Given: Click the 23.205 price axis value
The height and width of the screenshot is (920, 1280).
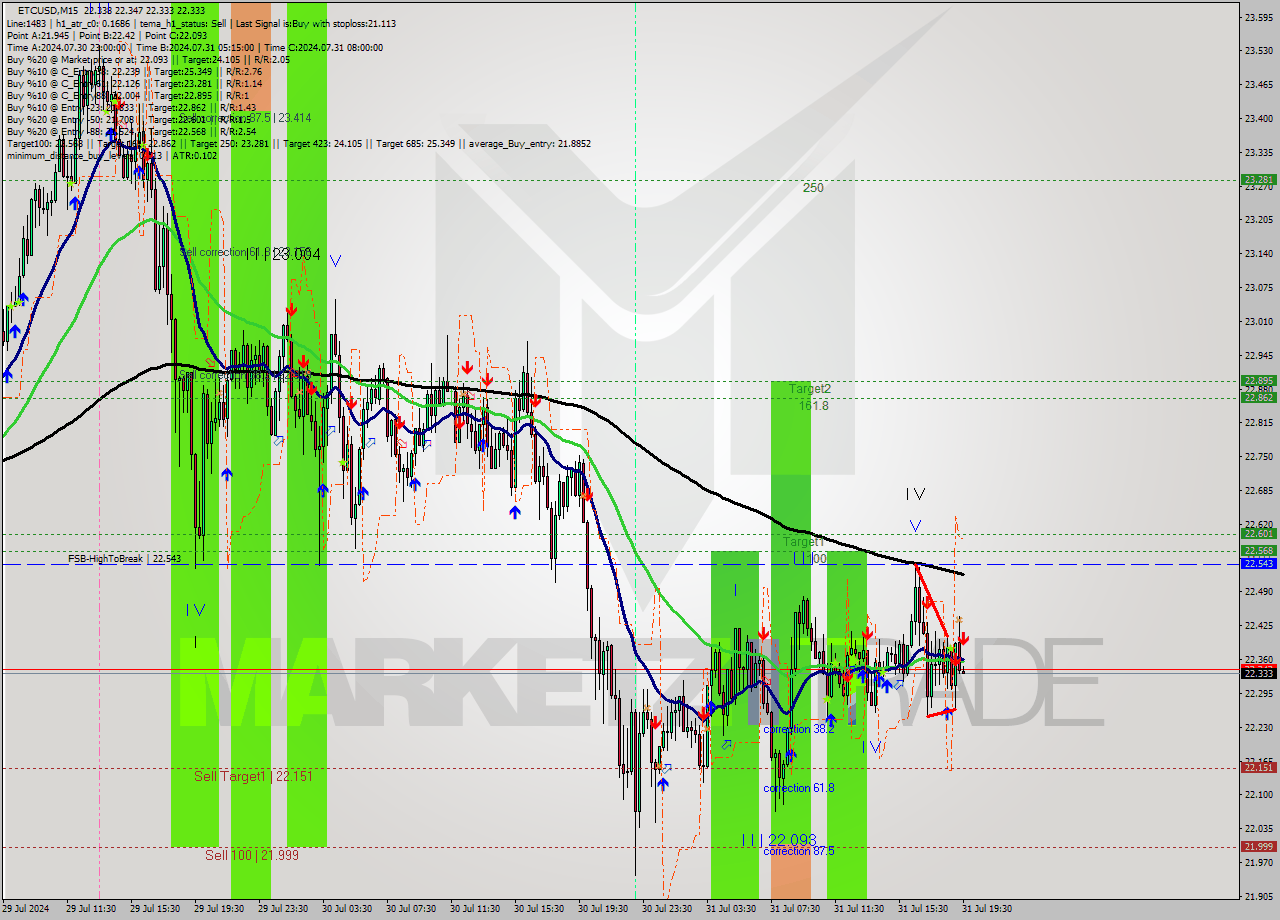Looking at the screenshot, I should click(x=1258, y=219).
